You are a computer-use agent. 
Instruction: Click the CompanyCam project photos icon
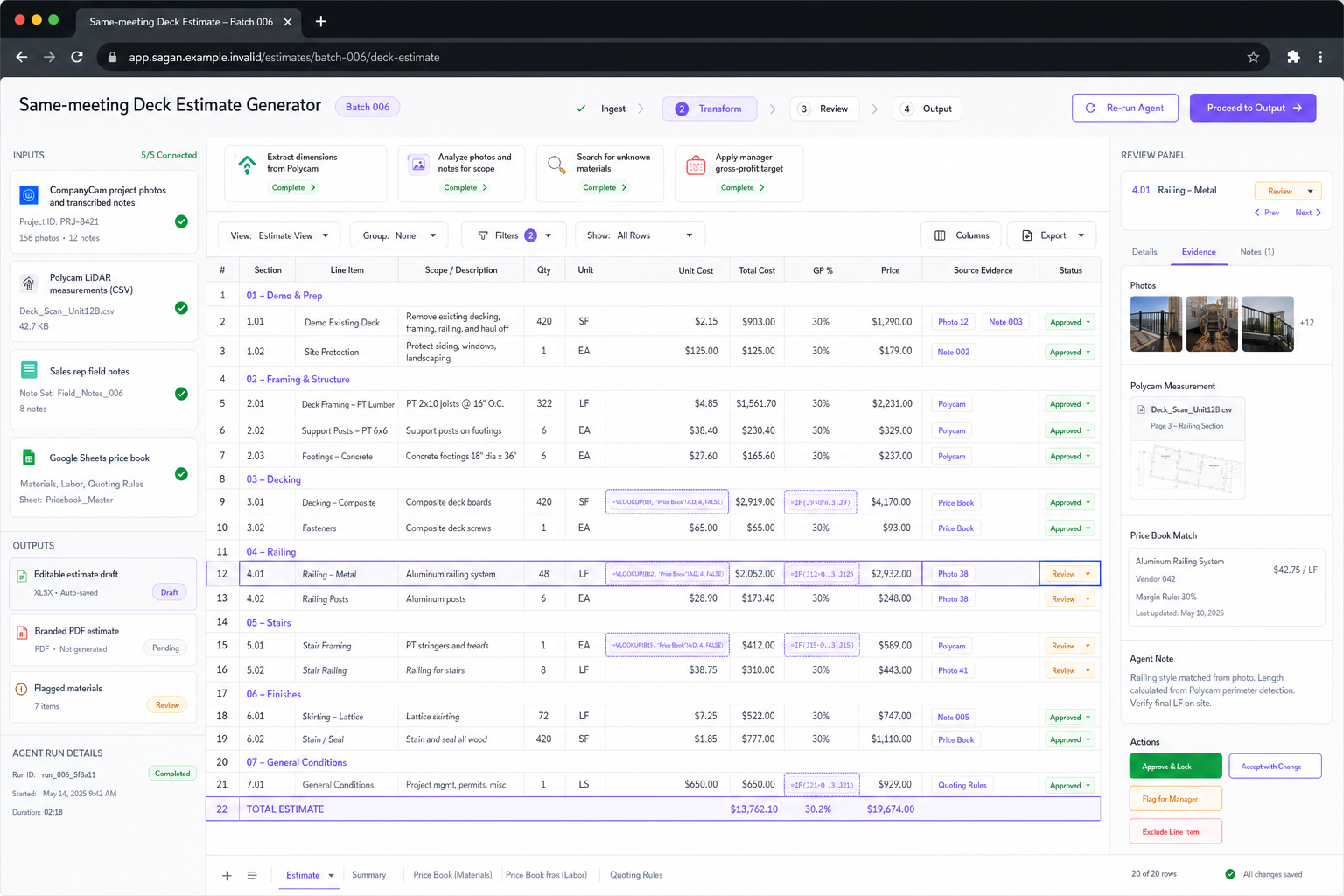29,195
